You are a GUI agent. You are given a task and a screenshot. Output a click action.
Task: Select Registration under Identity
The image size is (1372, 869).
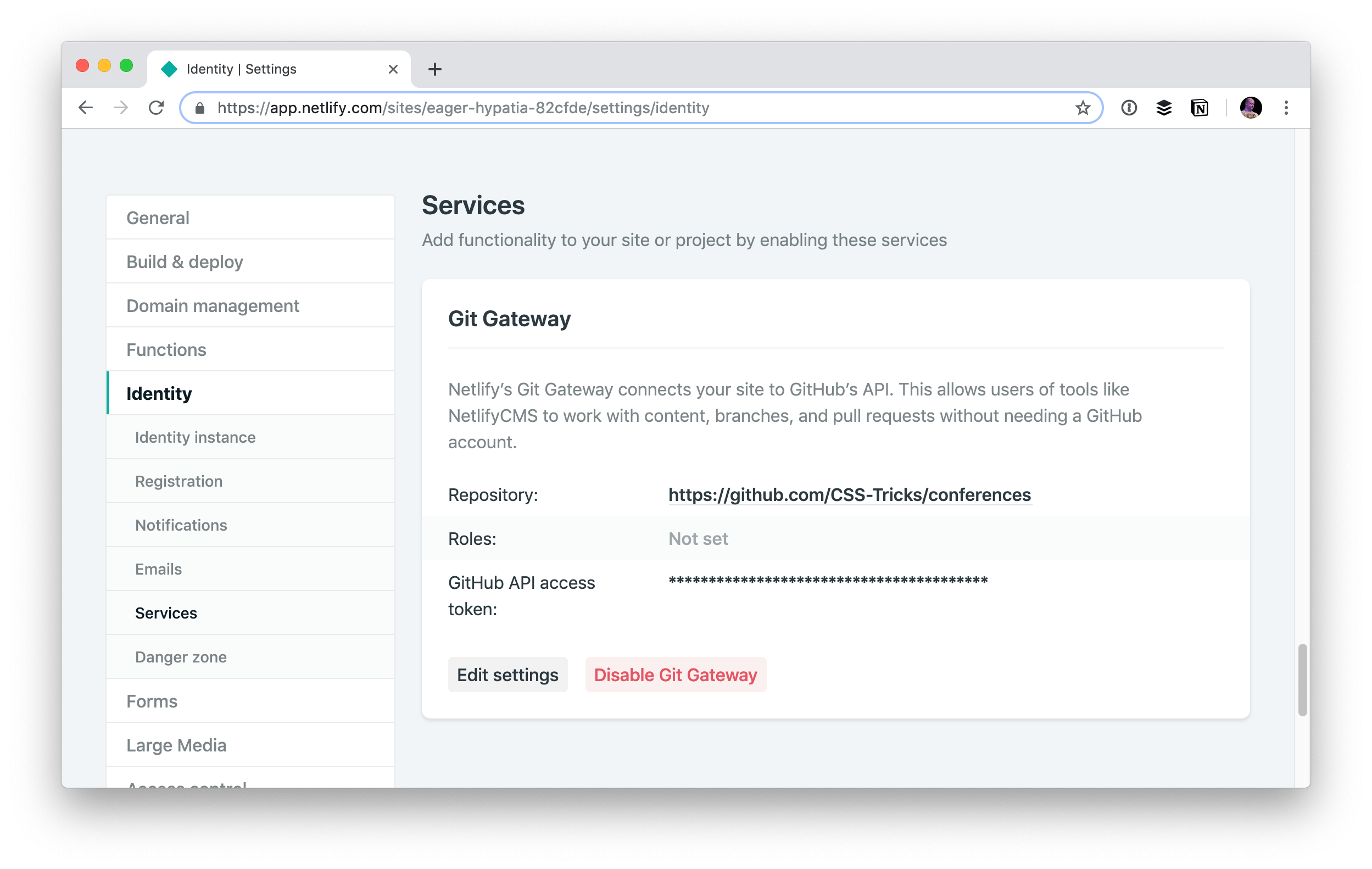pos(179,481)
